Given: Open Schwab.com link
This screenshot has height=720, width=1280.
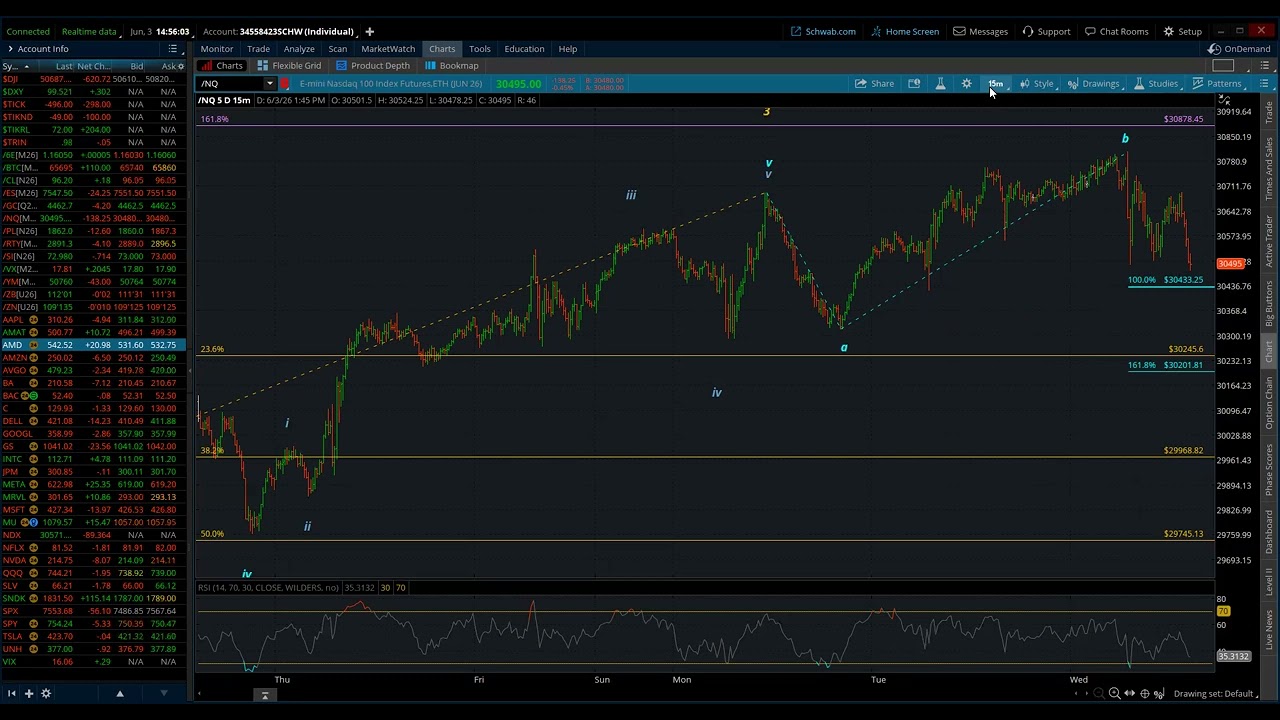Looking at the screenshot, I should (x=823, y=31).
